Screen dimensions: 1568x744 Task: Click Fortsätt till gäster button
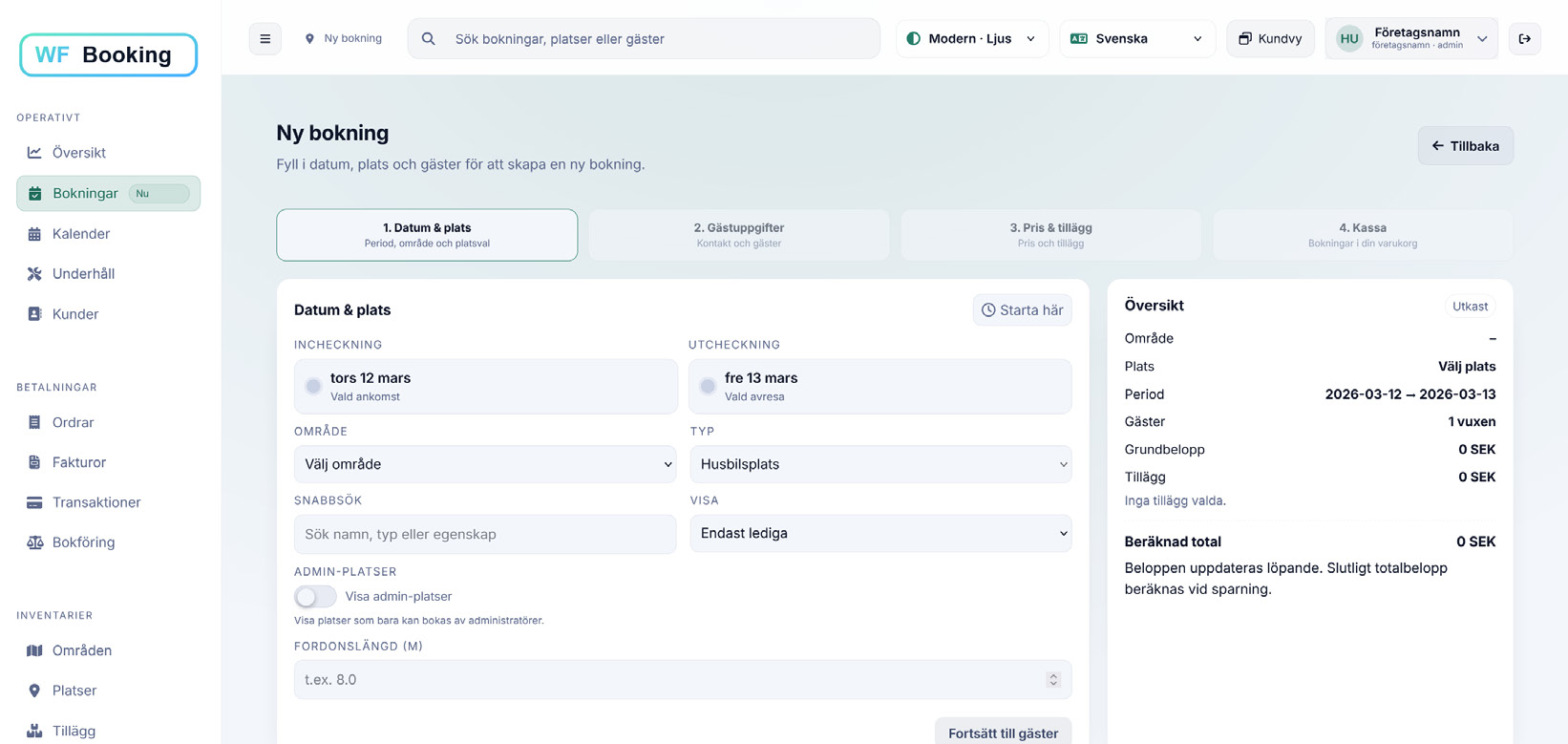pyautogui.click(x=1003, y=733)
